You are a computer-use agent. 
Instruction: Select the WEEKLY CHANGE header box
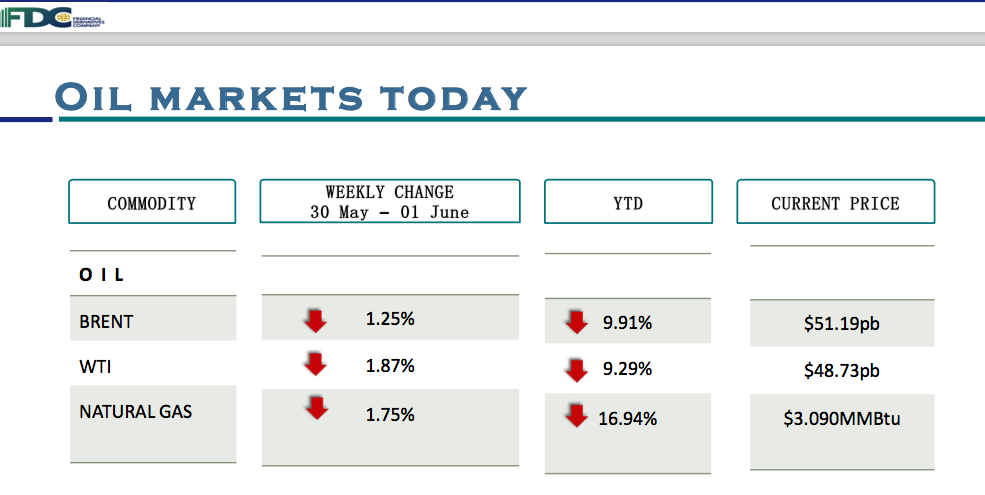[389, 201]
